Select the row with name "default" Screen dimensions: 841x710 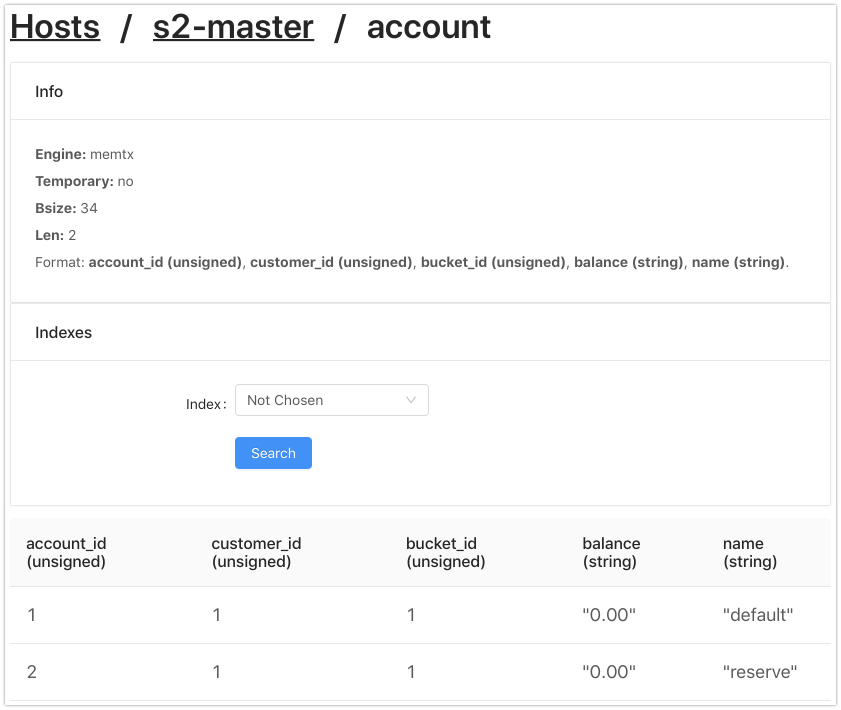[420, 615]
